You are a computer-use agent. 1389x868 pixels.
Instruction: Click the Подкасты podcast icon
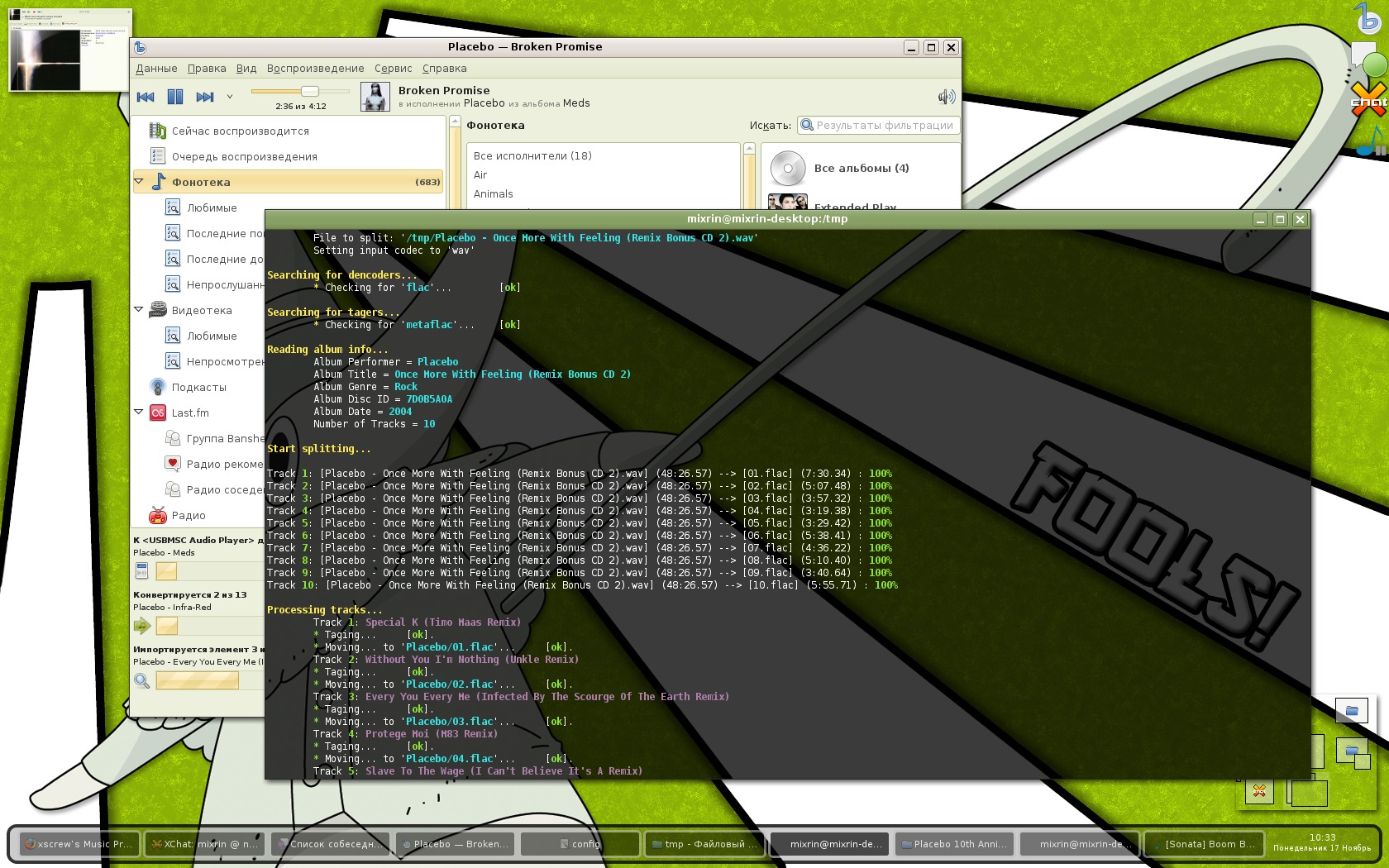click(x=158, y=387)
